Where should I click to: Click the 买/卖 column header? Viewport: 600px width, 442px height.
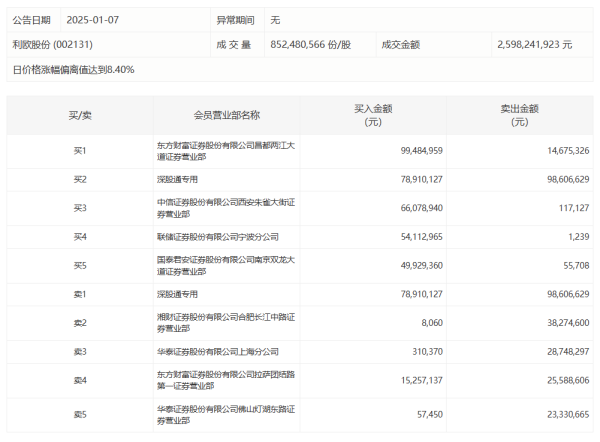(x=80, y=115)
